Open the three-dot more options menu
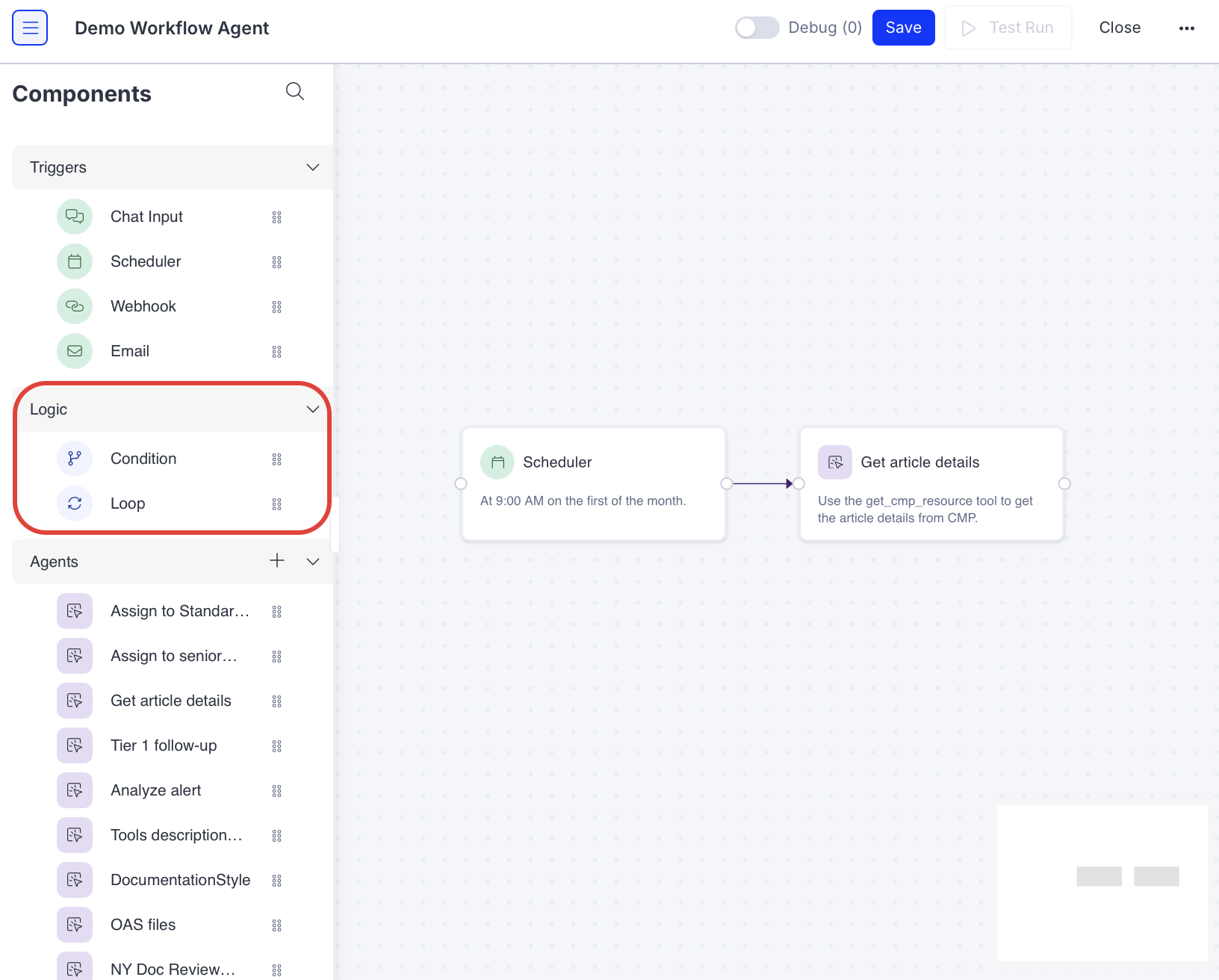Image resolution: width=1219 pixels, height=980 pixels. [x=1186, y=28]
